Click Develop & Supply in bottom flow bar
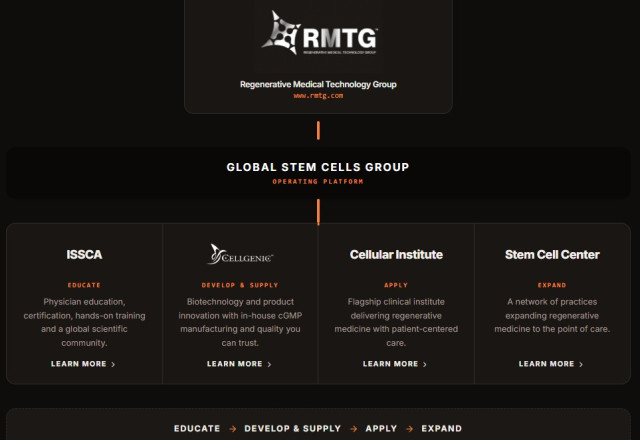Image resolution: width=640 pixels, height=440 pixels. click(292, 428)
